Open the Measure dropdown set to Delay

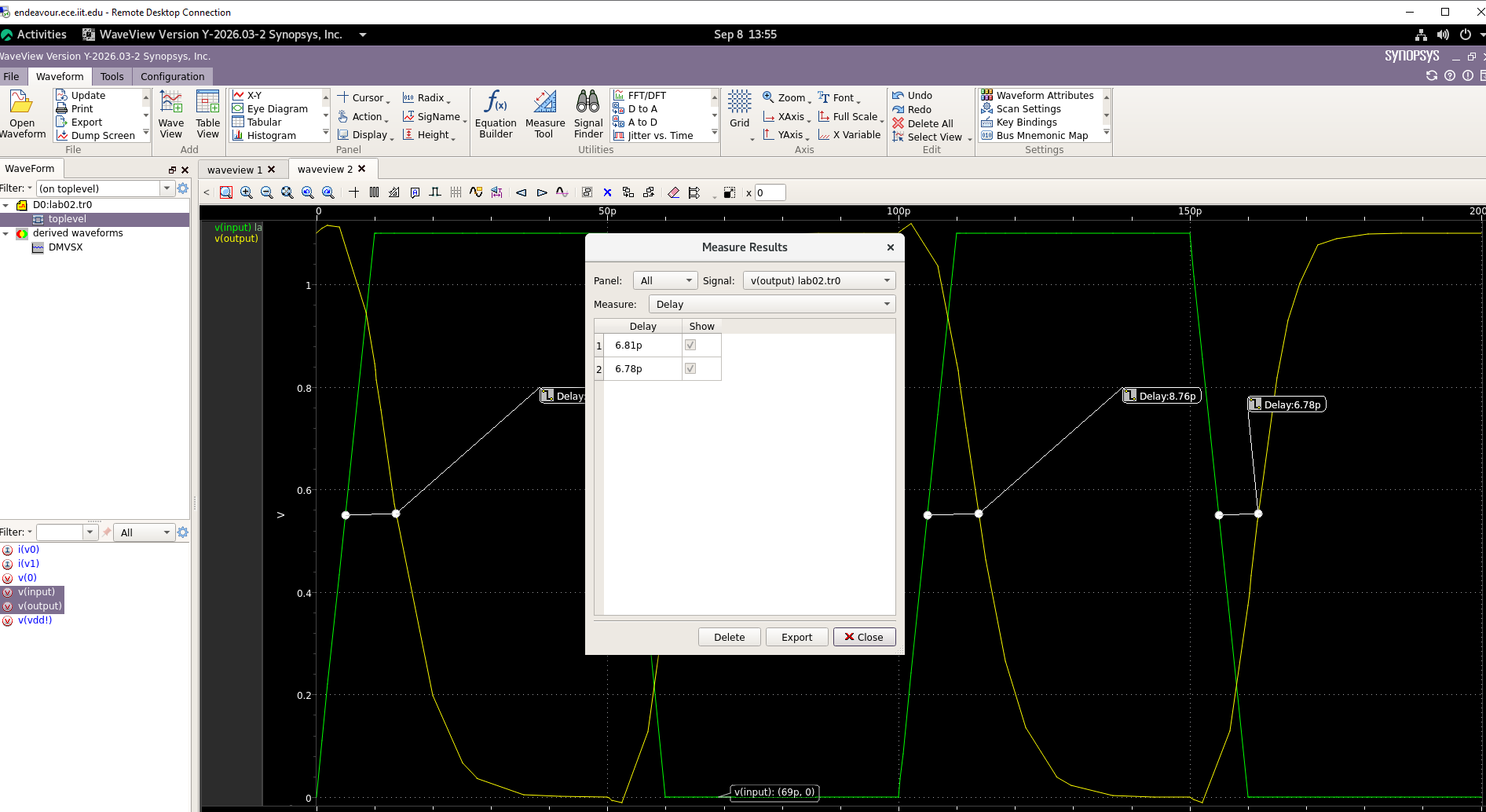coord(772,304)
